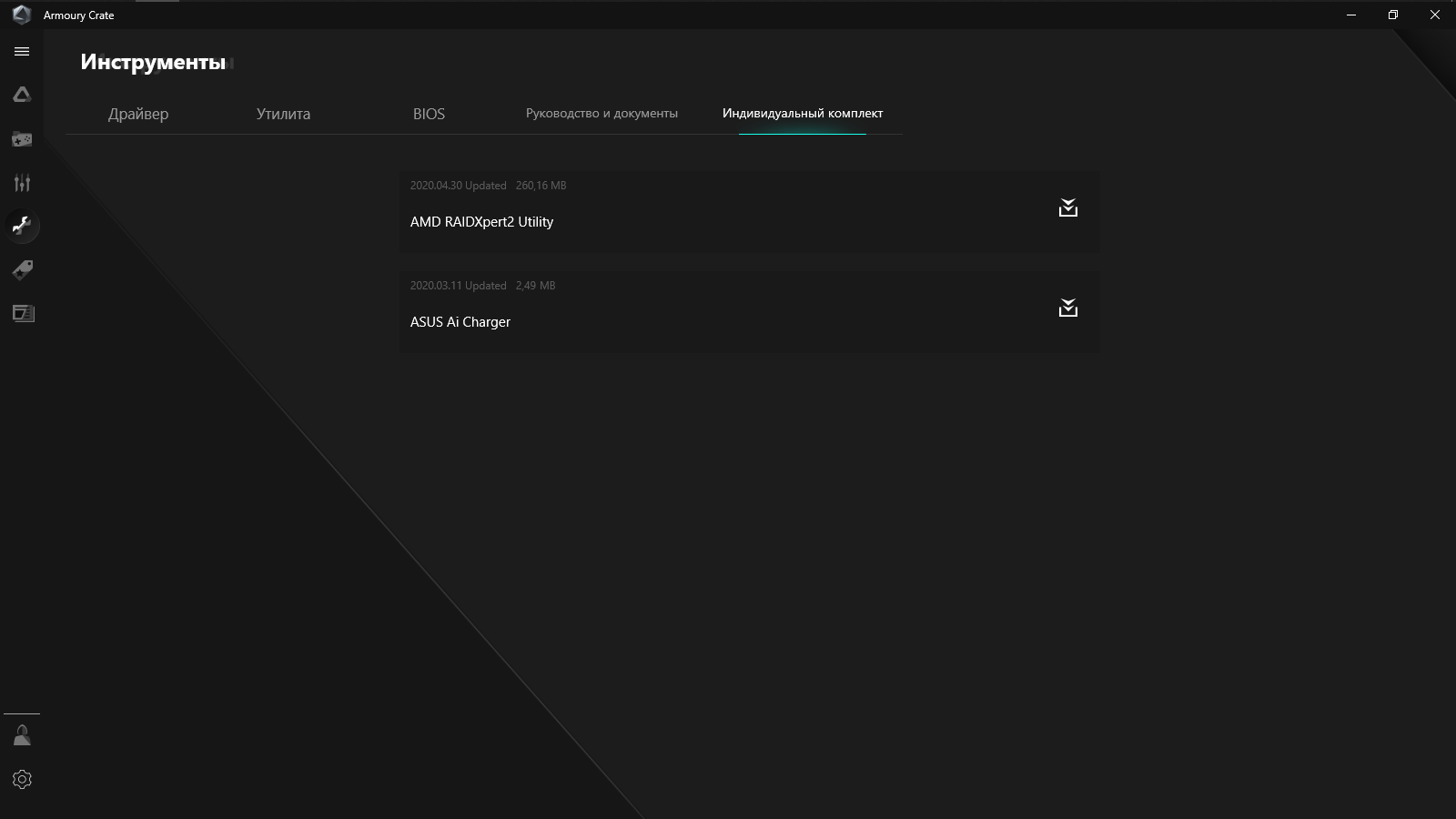This screenshot has height=819, width=1456.
Task: Click the 260,16 MB size text
Action: coord(541,186)
